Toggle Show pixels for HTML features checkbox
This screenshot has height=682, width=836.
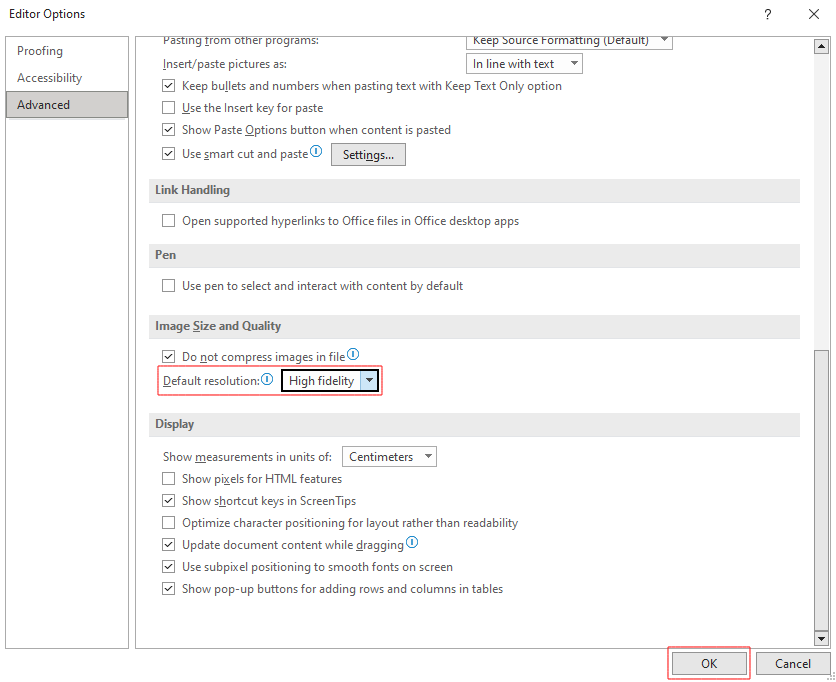coord(168,479)
